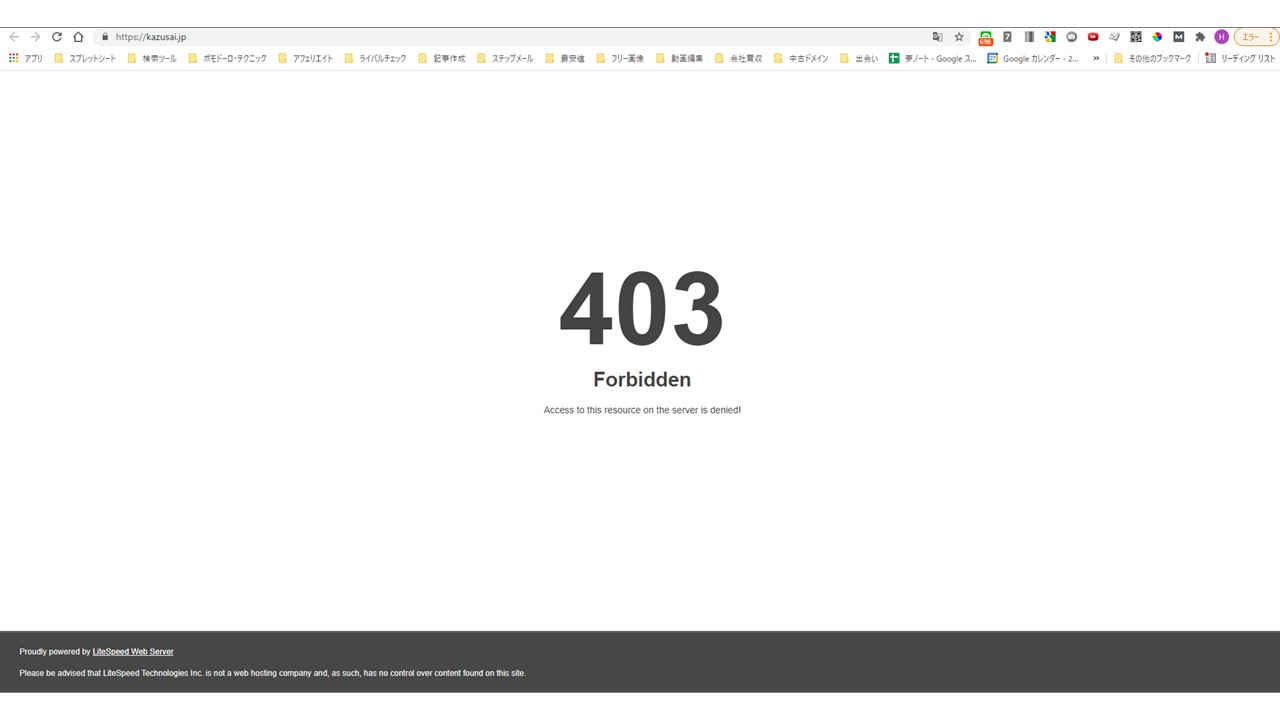Follow the LiteSpeed Web Server link
The height and width of the screenshot is (720, 1280).
pyautogui.click(x=132, y=651)
